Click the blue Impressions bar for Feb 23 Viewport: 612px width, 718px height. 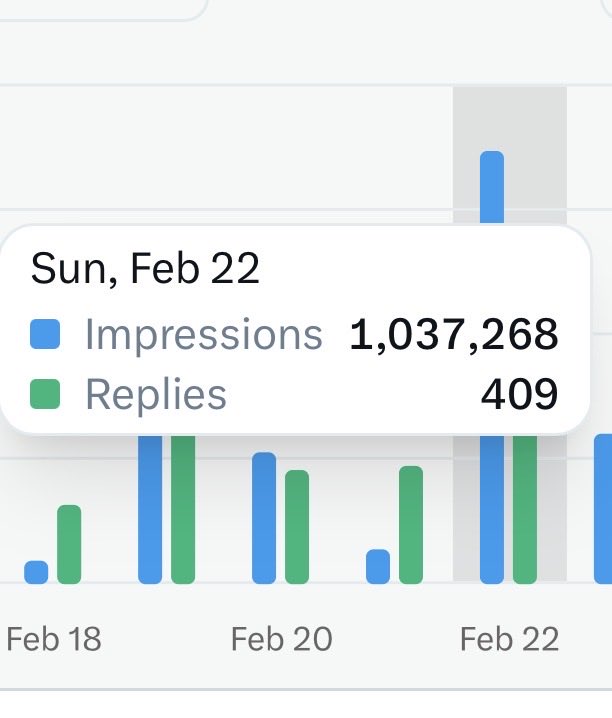pyautogui.click(x=603, y=509)
